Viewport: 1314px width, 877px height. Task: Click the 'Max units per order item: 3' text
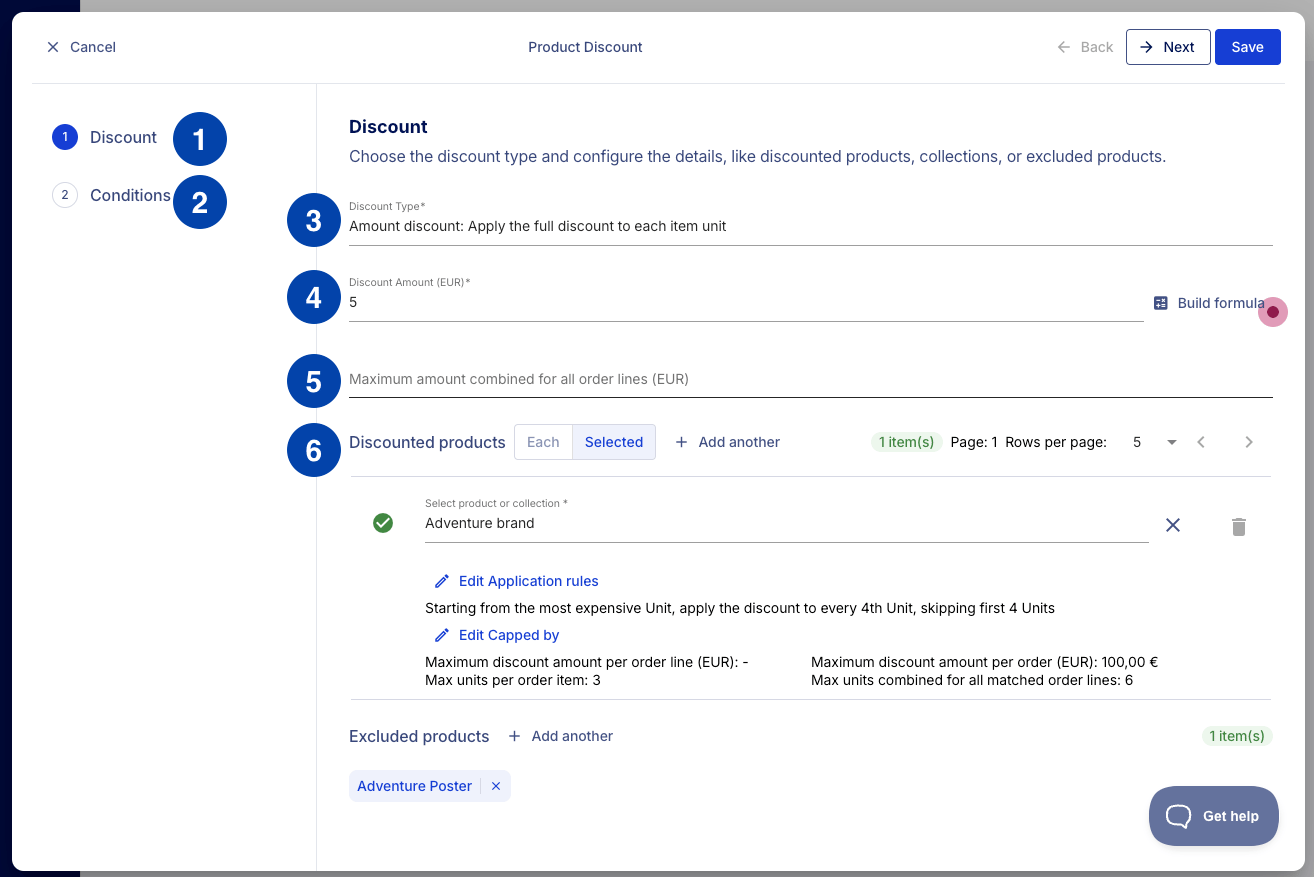[x=513, y=681]
